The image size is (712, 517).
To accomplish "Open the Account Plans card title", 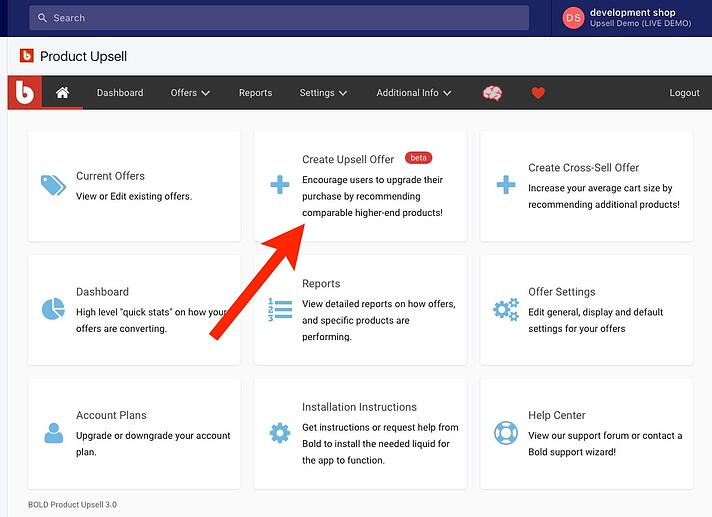I will pyautogui.click(x=111, y=415).
